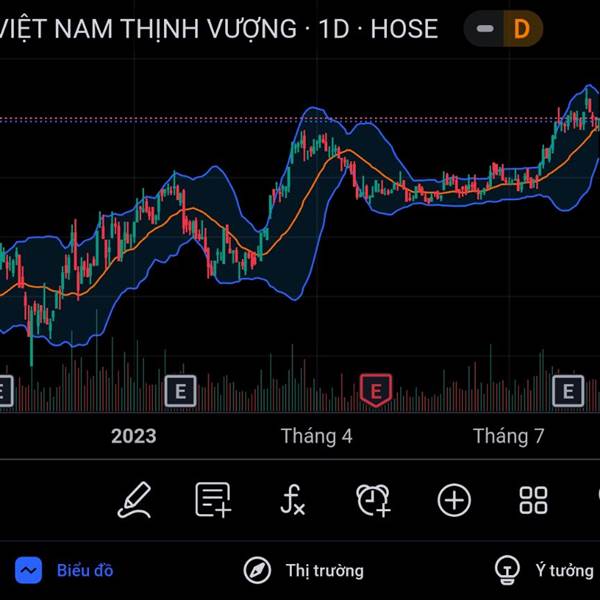Screen dimensions: 600x600
Task: Open the E earnings marker after Tháng 7
Action: 568,391
